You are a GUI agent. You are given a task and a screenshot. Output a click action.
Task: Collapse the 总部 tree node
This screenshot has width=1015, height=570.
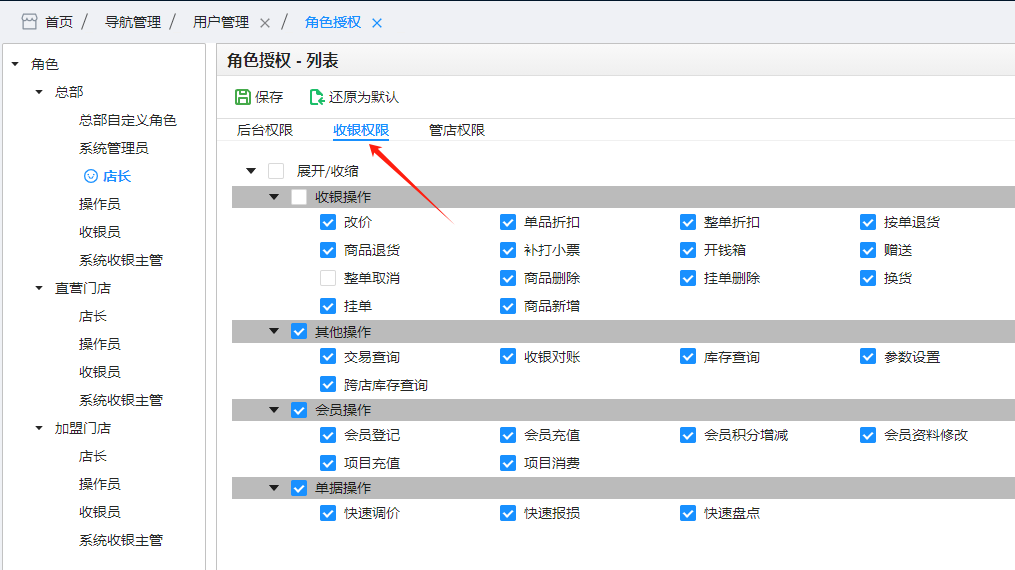(x=39, y=92)
